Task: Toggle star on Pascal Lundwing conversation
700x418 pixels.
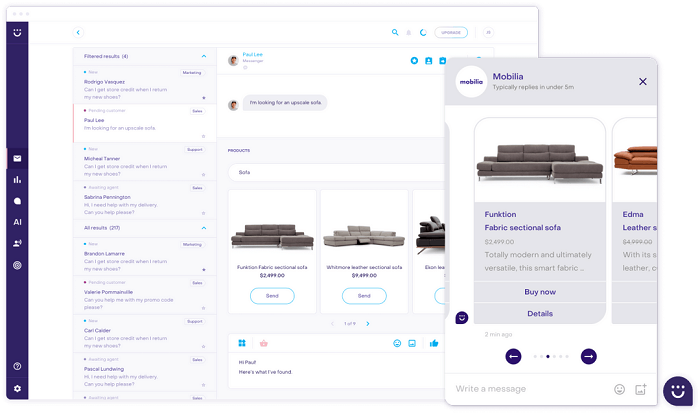Action: (204, 385)
